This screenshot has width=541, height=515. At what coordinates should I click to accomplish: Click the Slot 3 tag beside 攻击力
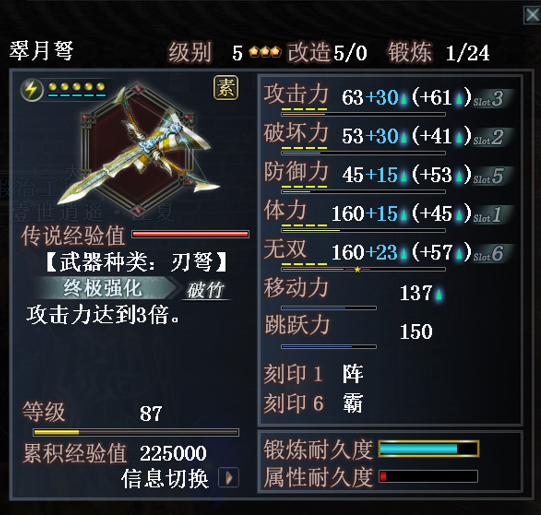pos(493,99)
